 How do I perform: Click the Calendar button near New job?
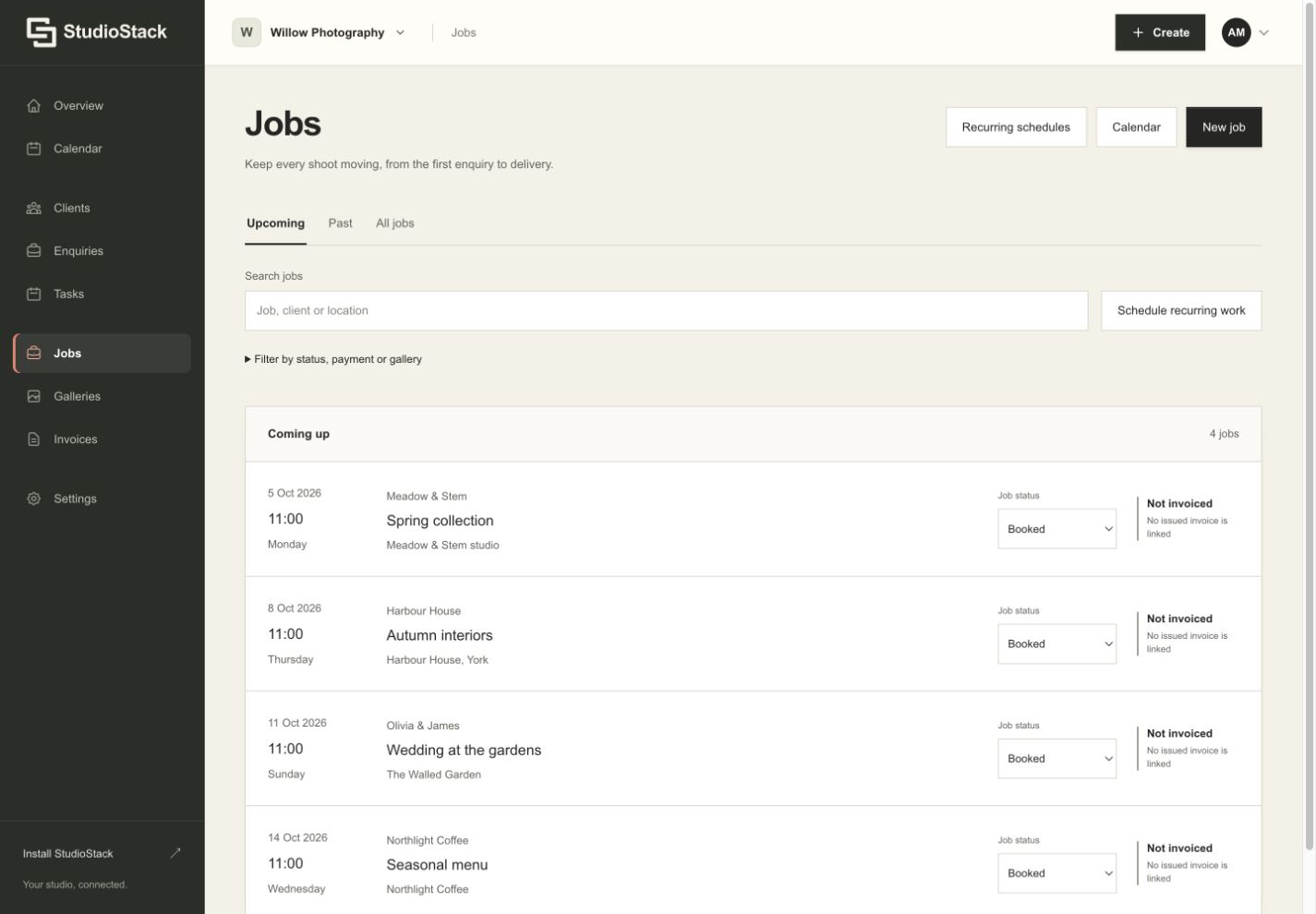[x=1136, y=127]
